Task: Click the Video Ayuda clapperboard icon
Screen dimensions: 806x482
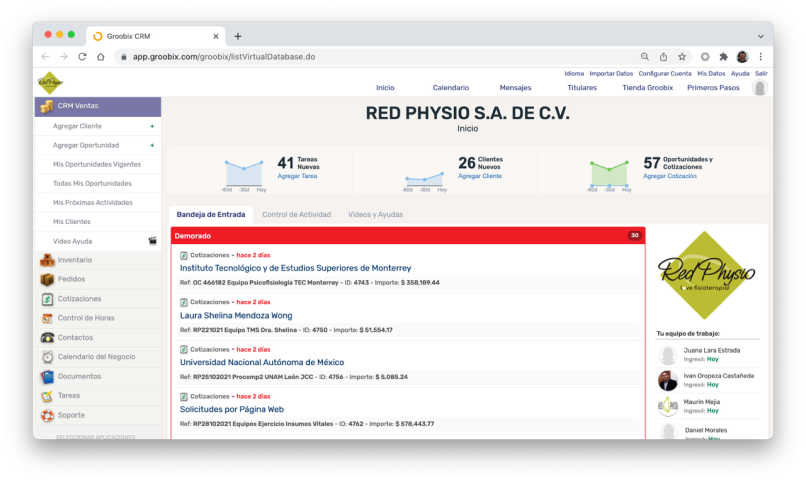Action: click(153, 241)
